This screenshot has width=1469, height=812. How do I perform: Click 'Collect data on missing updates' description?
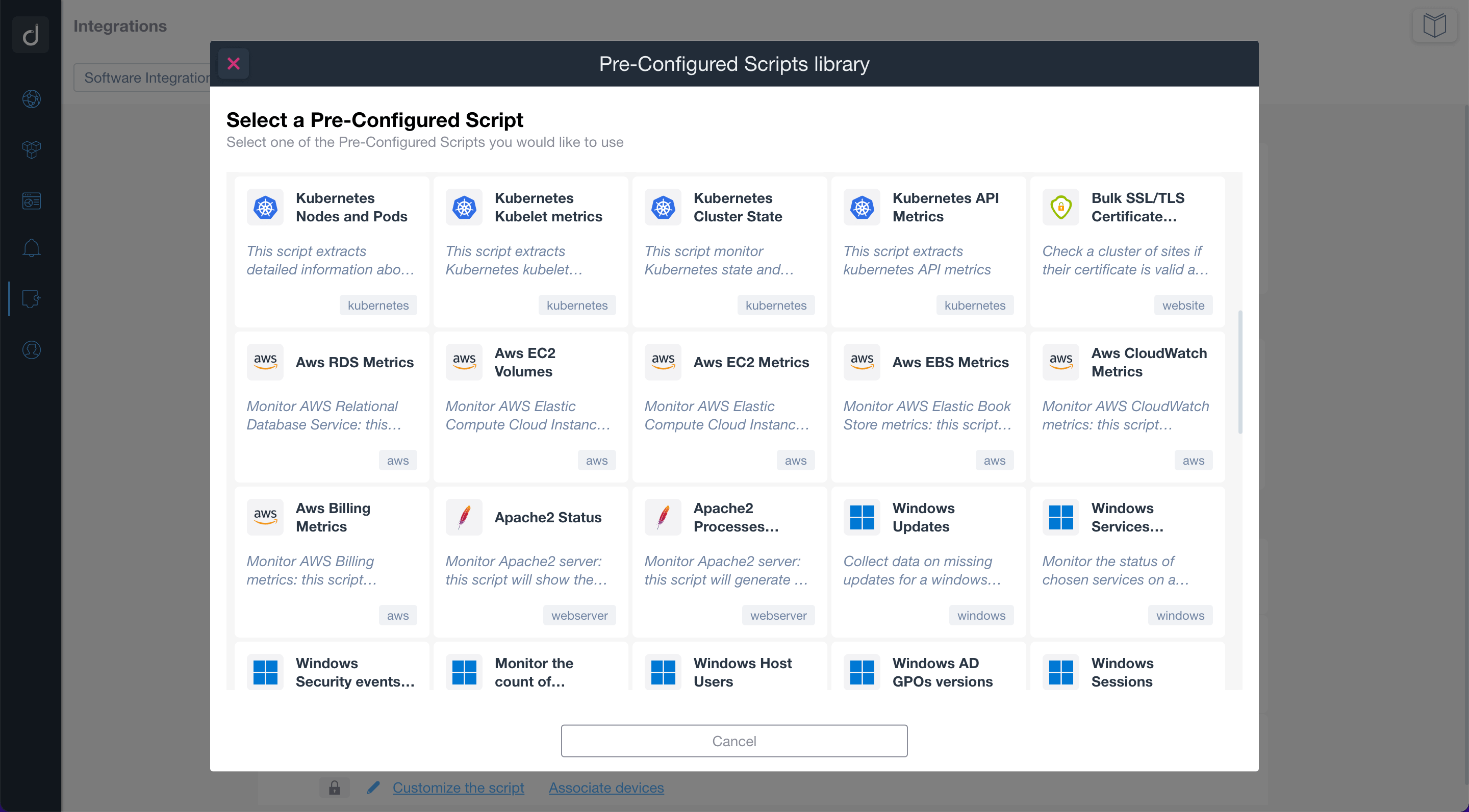point(922,570)
